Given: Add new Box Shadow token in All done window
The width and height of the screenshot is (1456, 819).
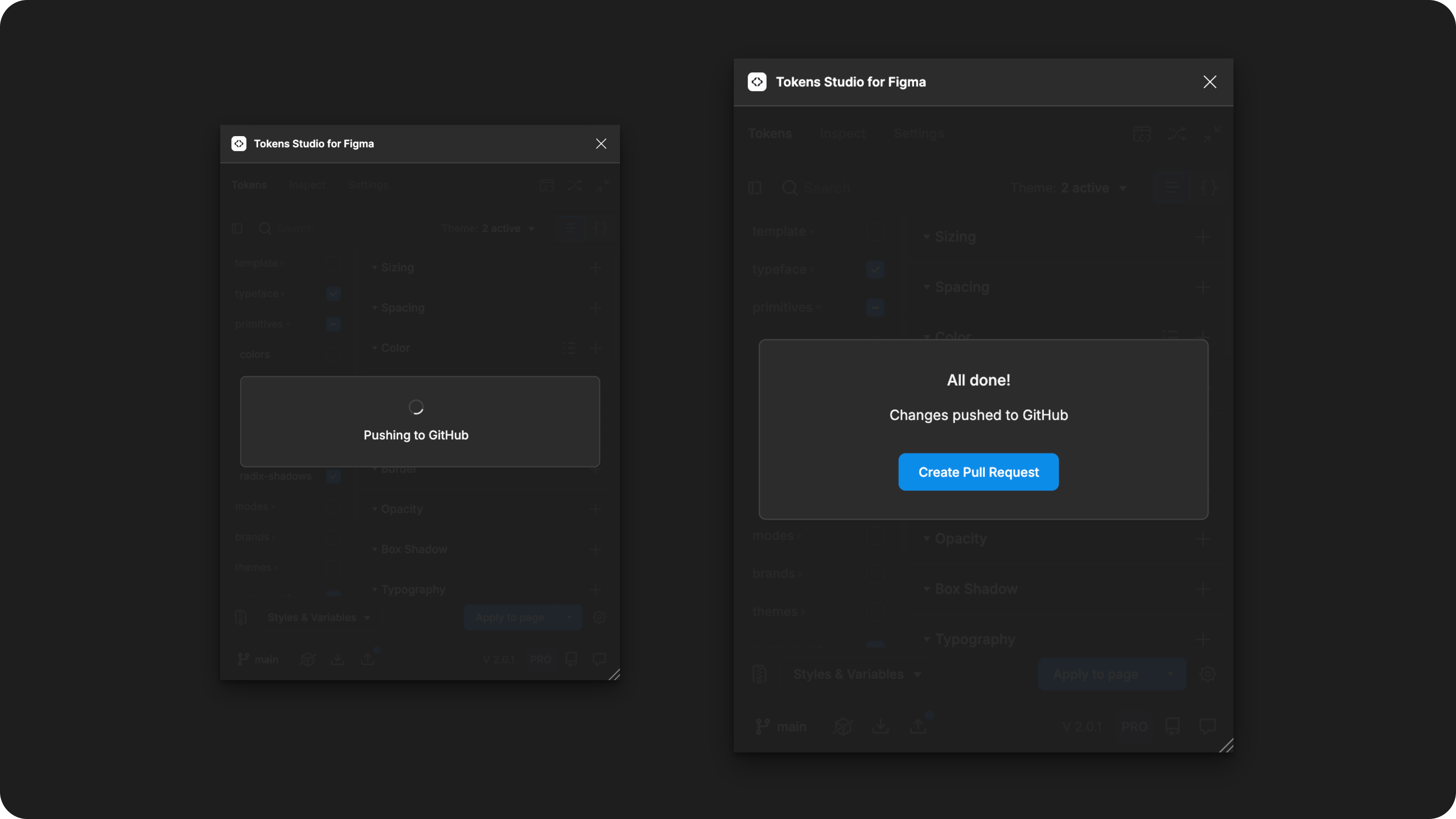Looking at the screenshot, I should tap(1203, 589).
